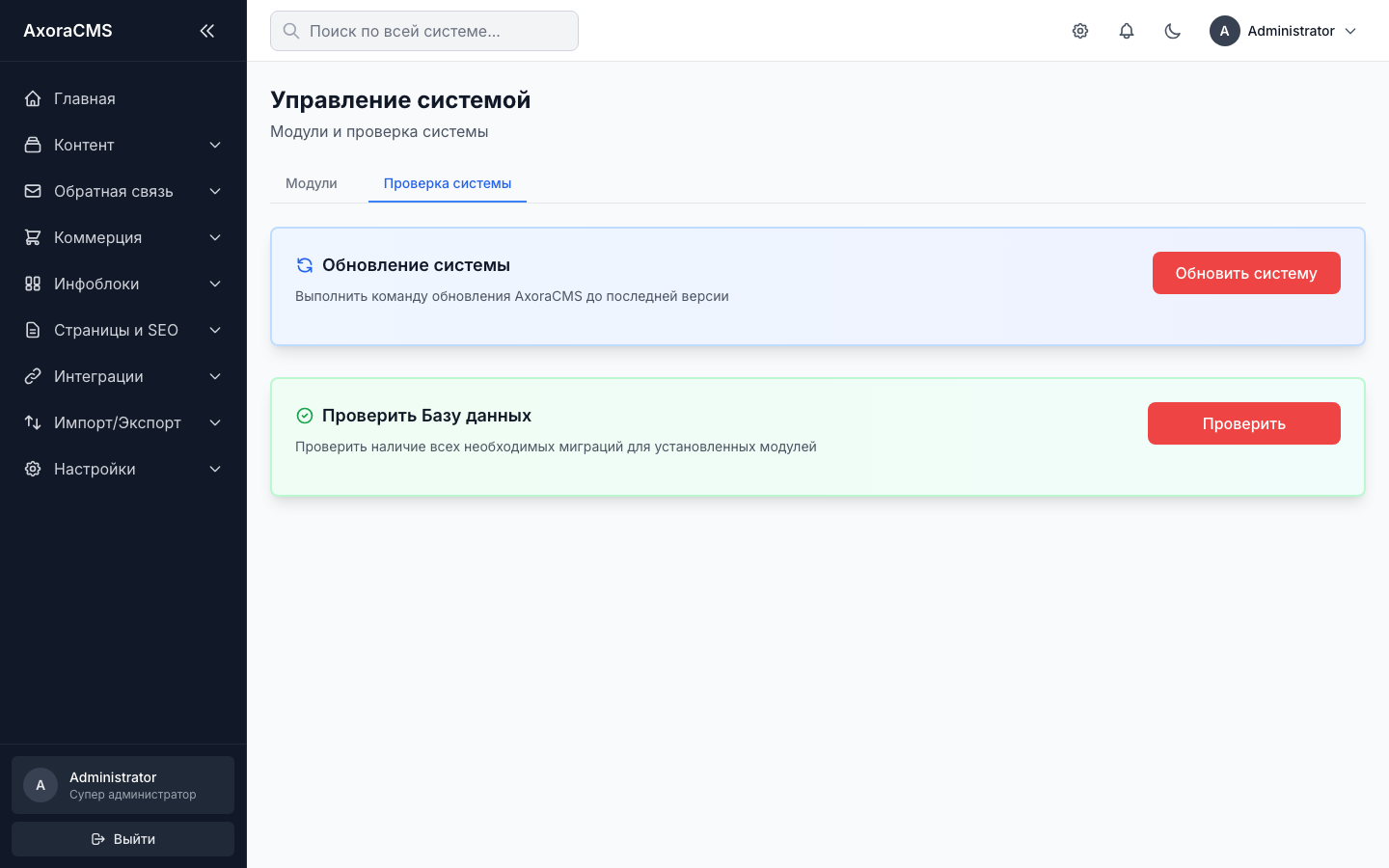Click the magnifier icon in the search field
Viewport: 1389px width, 868px height.
click(290, 31)
